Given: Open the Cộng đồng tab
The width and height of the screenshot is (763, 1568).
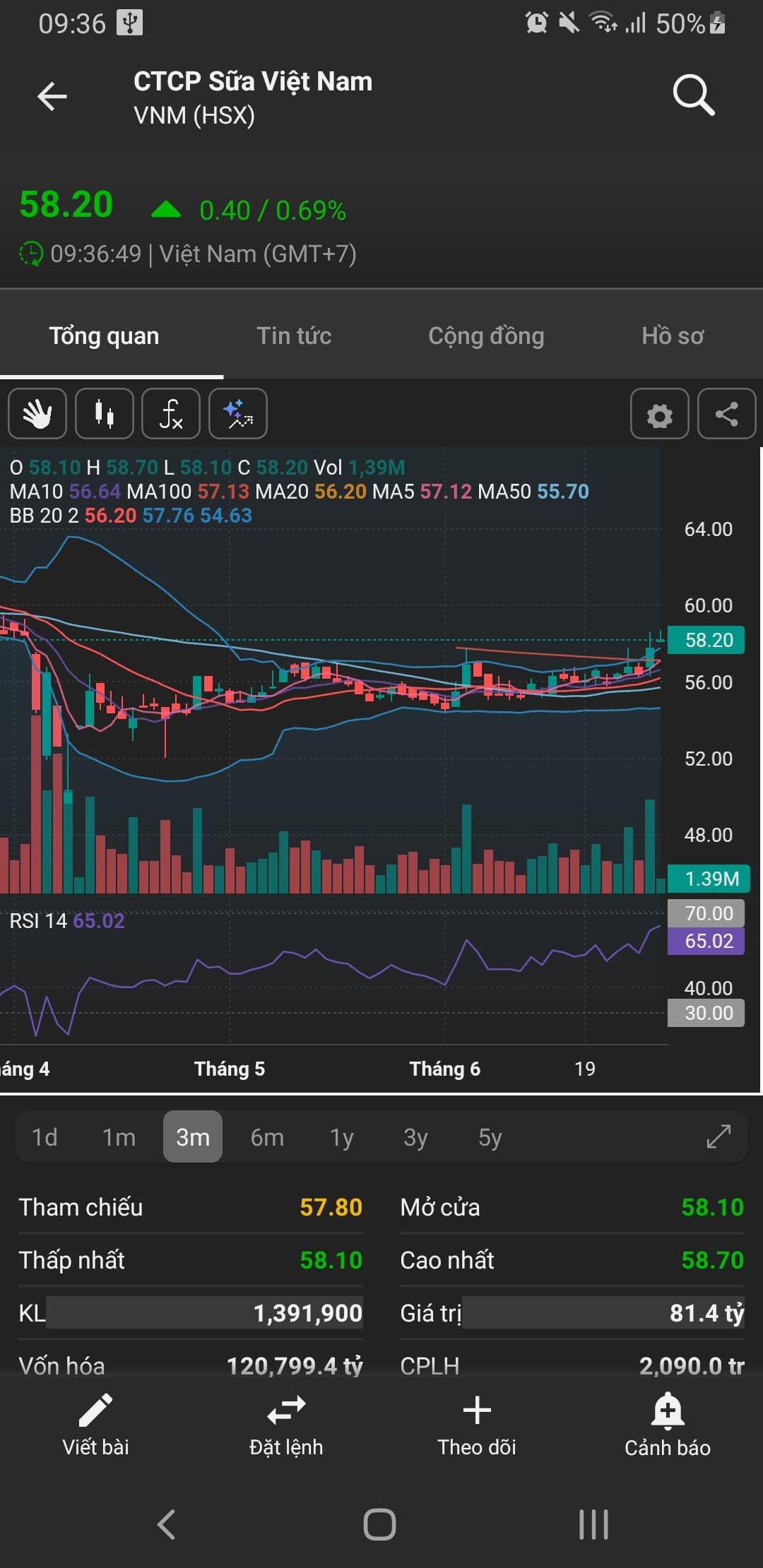Looking at the screenshot, I should tap(486, 336).
